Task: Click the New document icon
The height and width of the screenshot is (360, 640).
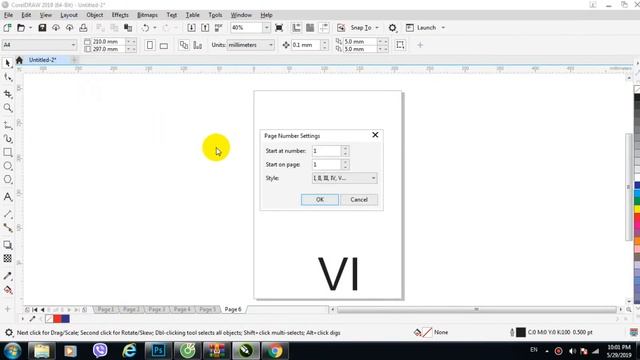Action: pyautogui.click(x=7, y=28)
